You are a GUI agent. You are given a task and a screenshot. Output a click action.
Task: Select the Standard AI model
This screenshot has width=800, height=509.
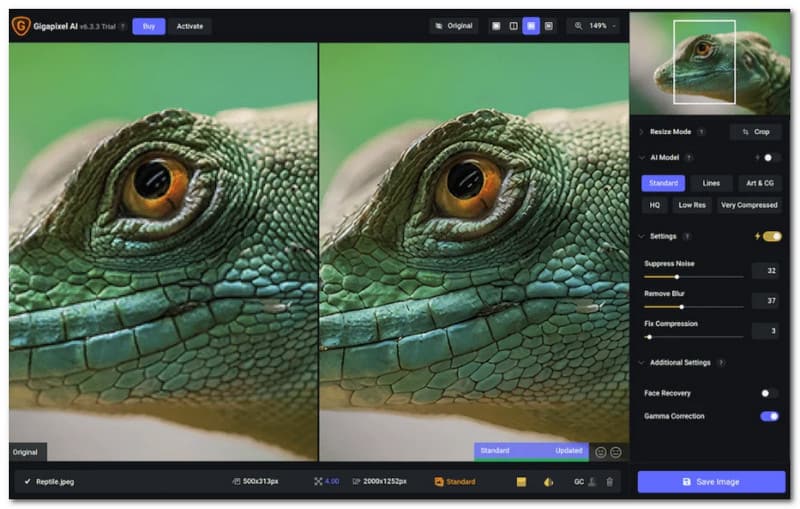663,183
